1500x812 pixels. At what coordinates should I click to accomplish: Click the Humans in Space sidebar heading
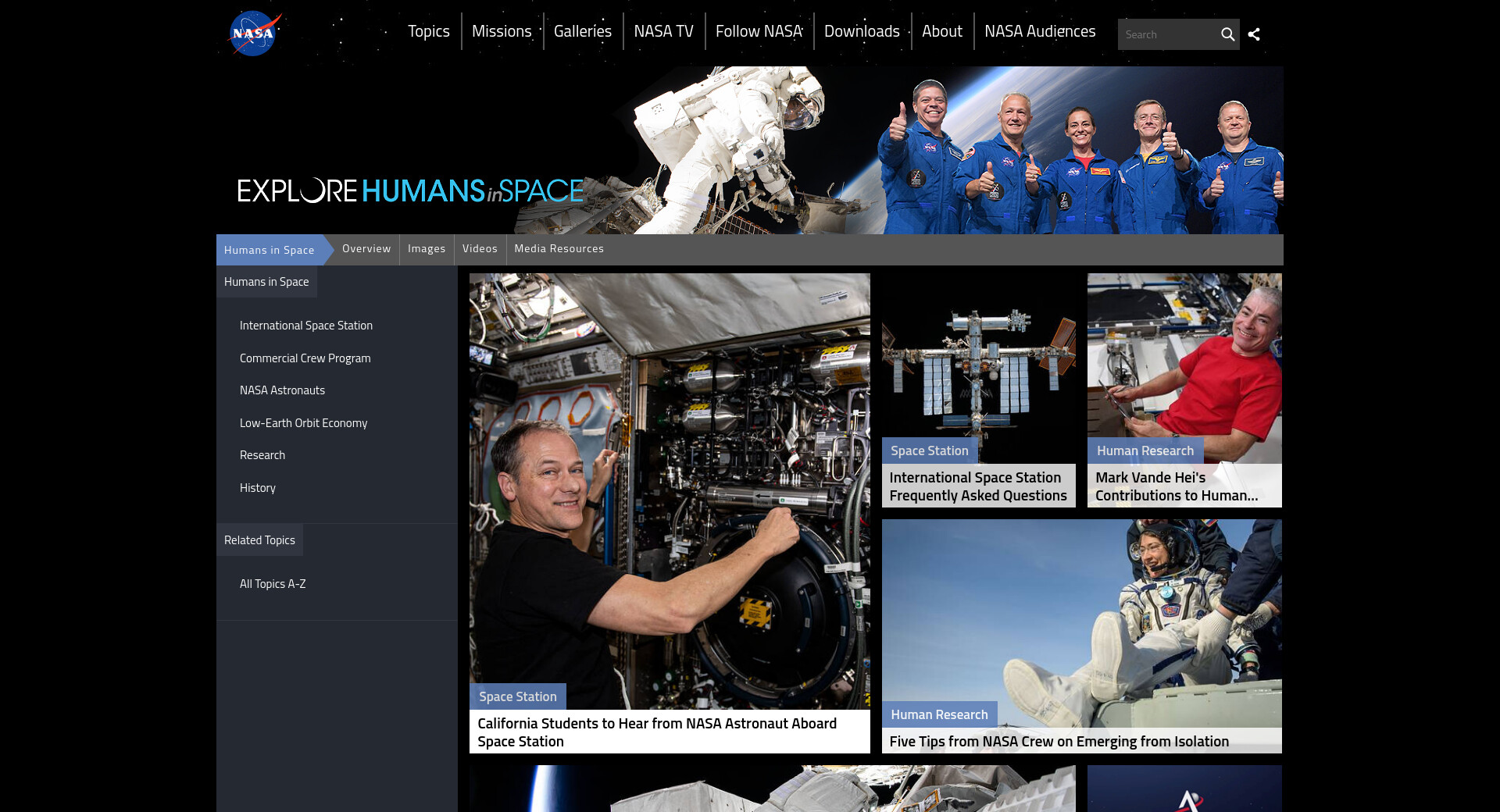point(266,282)
